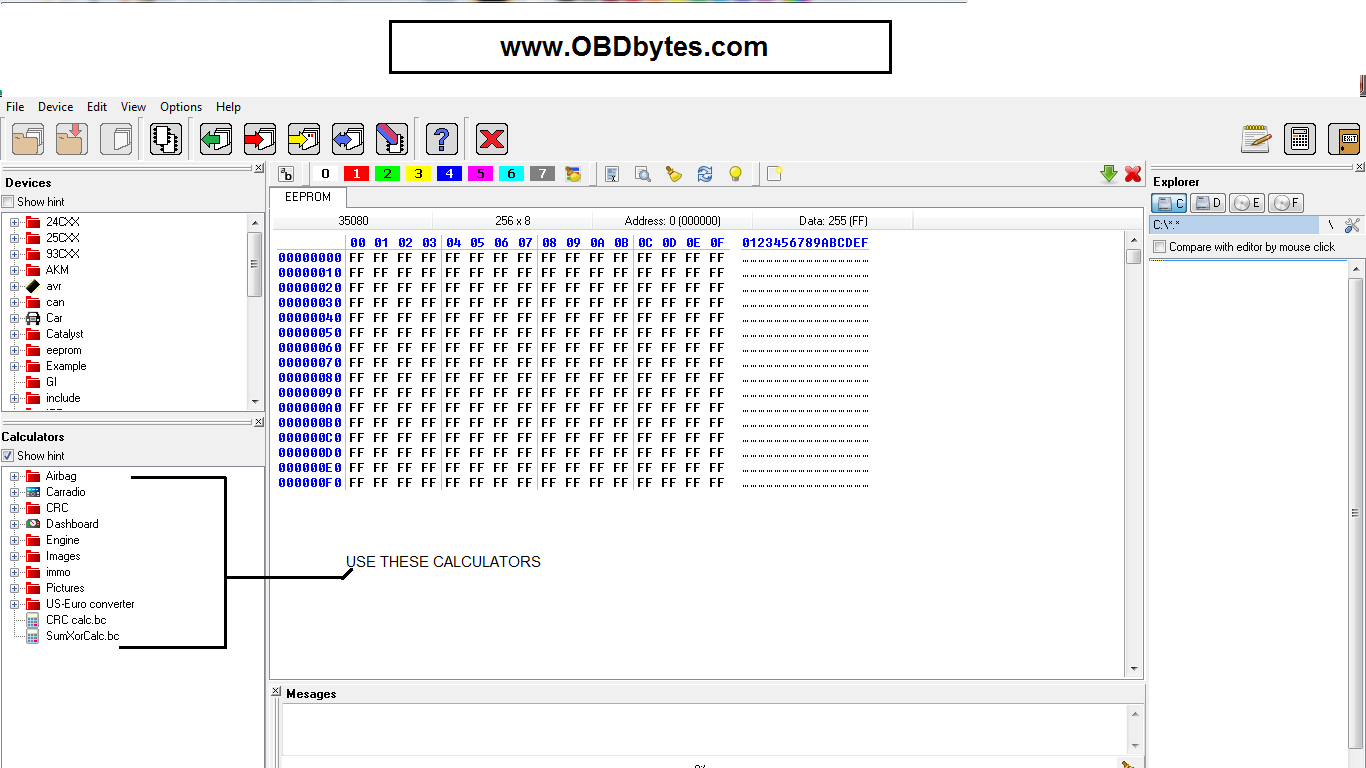Expand the 24CXX device folder
This screenshot has width=1366, height=768.
point(15,222)
